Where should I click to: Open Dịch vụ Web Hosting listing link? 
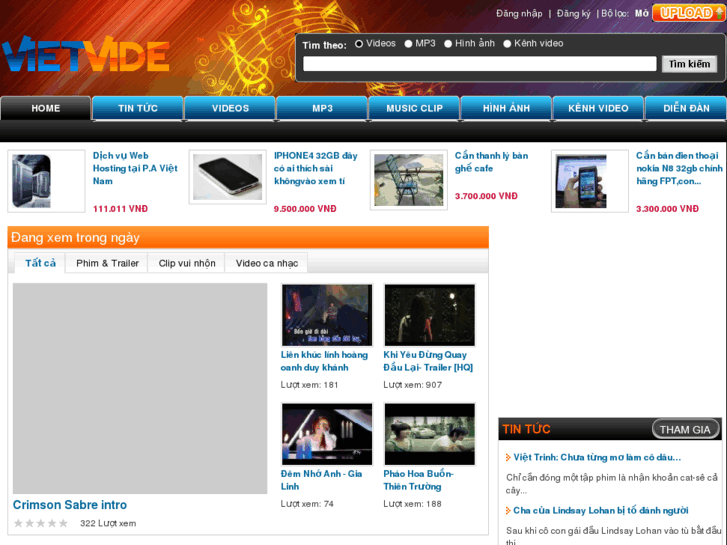point(135,168)
